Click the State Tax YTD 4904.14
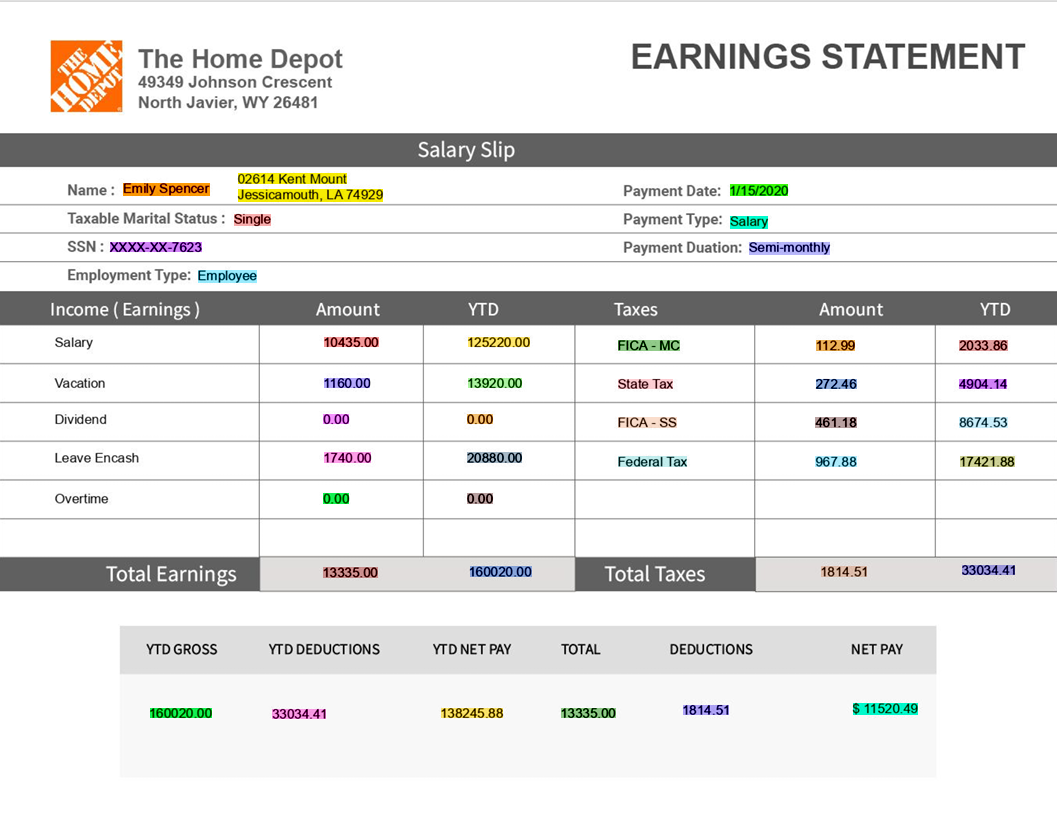 pos(983,384)
